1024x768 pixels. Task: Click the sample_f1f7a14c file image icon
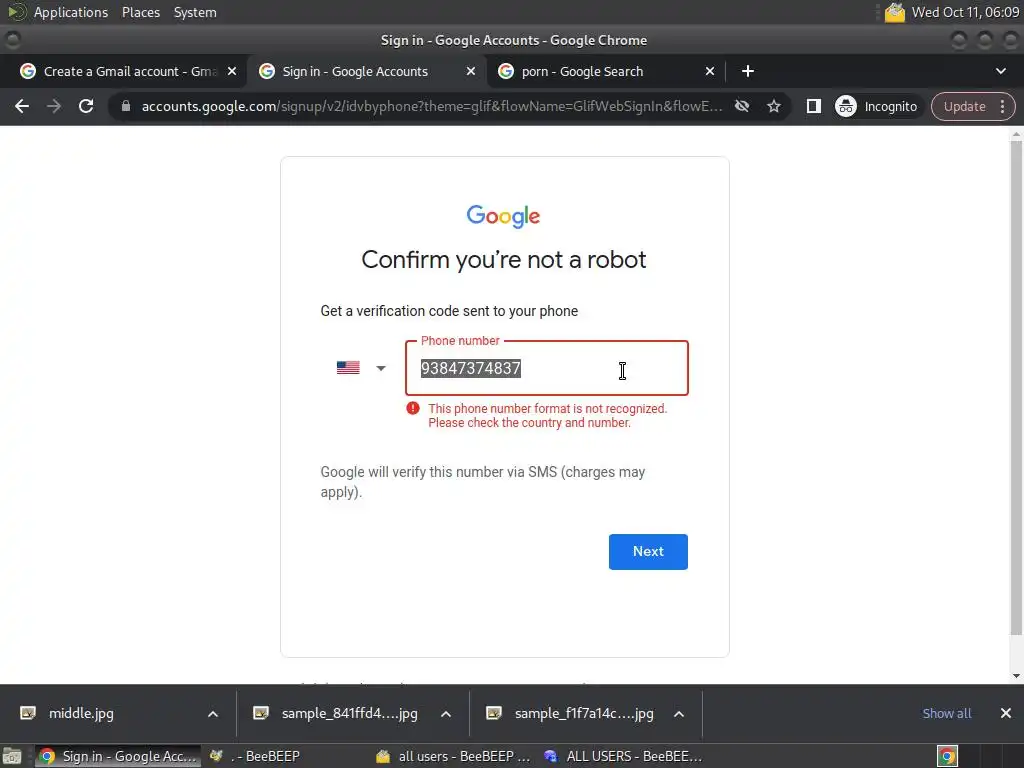pos(494,713)
